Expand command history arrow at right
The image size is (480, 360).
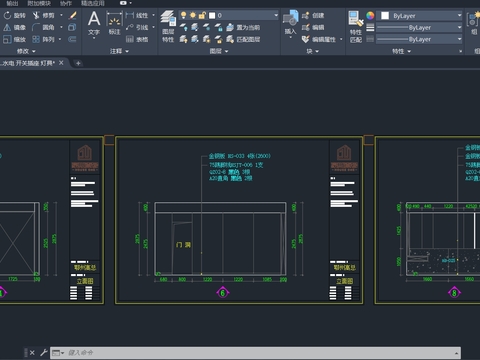click(456, 353)
